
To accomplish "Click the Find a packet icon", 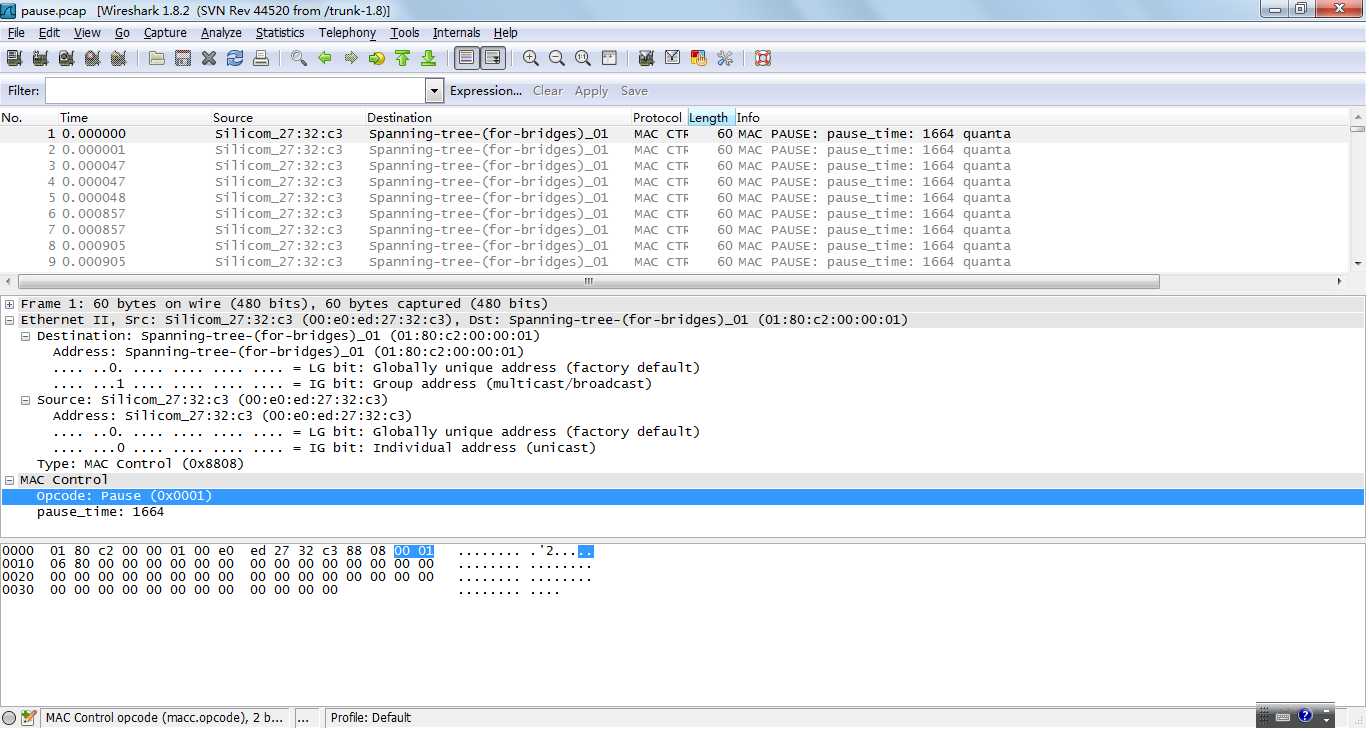I will (298, 58).
